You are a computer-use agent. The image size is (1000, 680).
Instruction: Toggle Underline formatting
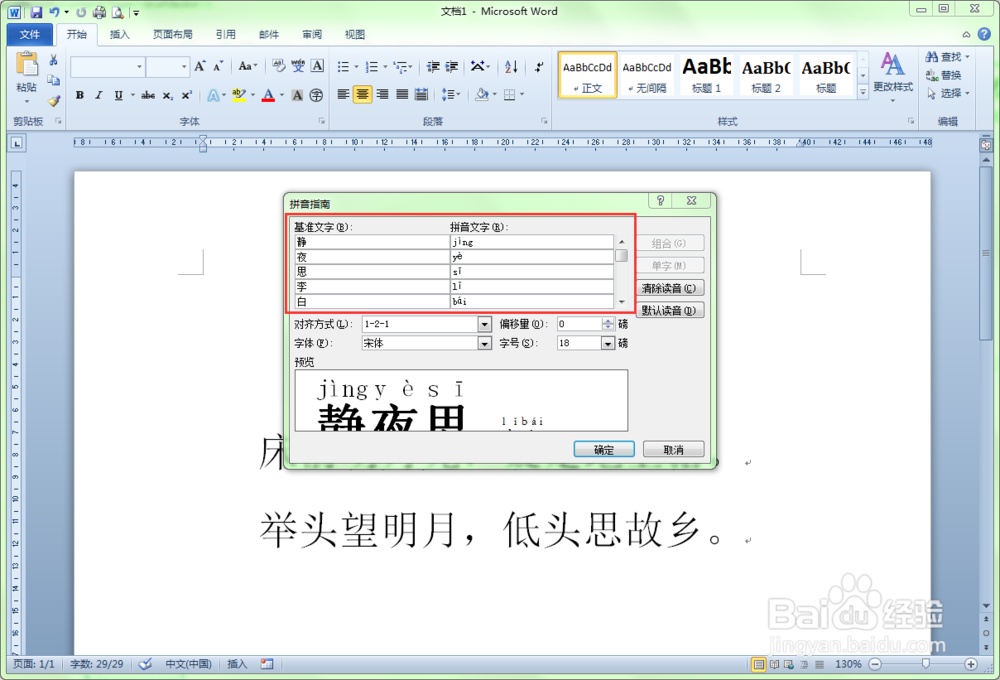118,95
